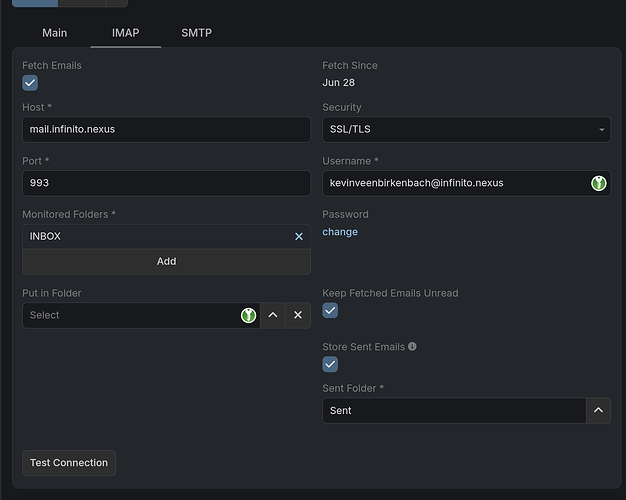The image size is (626, 500).
Task: Open folder picker arrow for Put in Folder
Action: [x=273, y=315]
